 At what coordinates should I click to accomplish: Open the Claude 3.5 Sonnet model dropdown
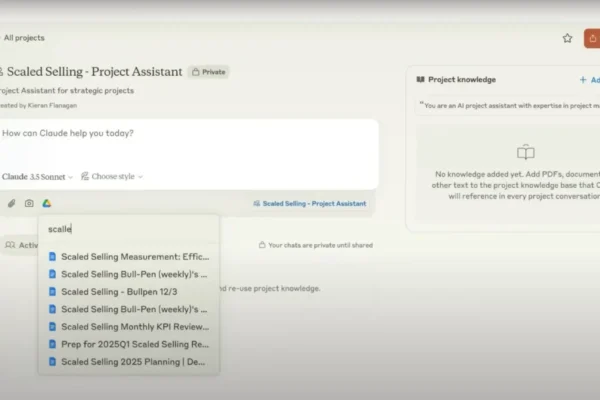(x=37, y=176)
